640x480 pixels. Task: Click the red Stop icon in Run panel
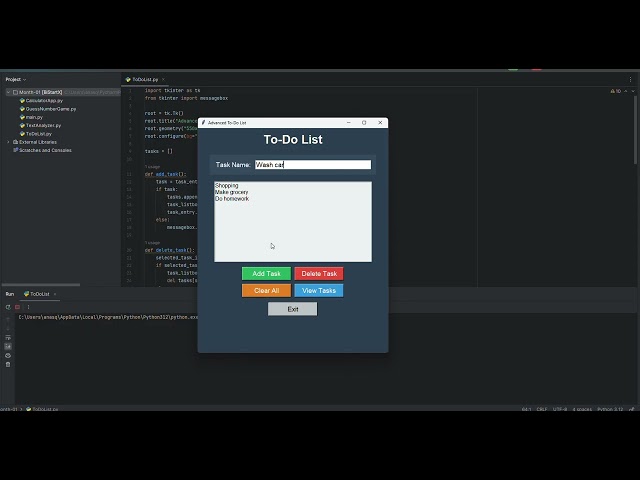point(18,307)
